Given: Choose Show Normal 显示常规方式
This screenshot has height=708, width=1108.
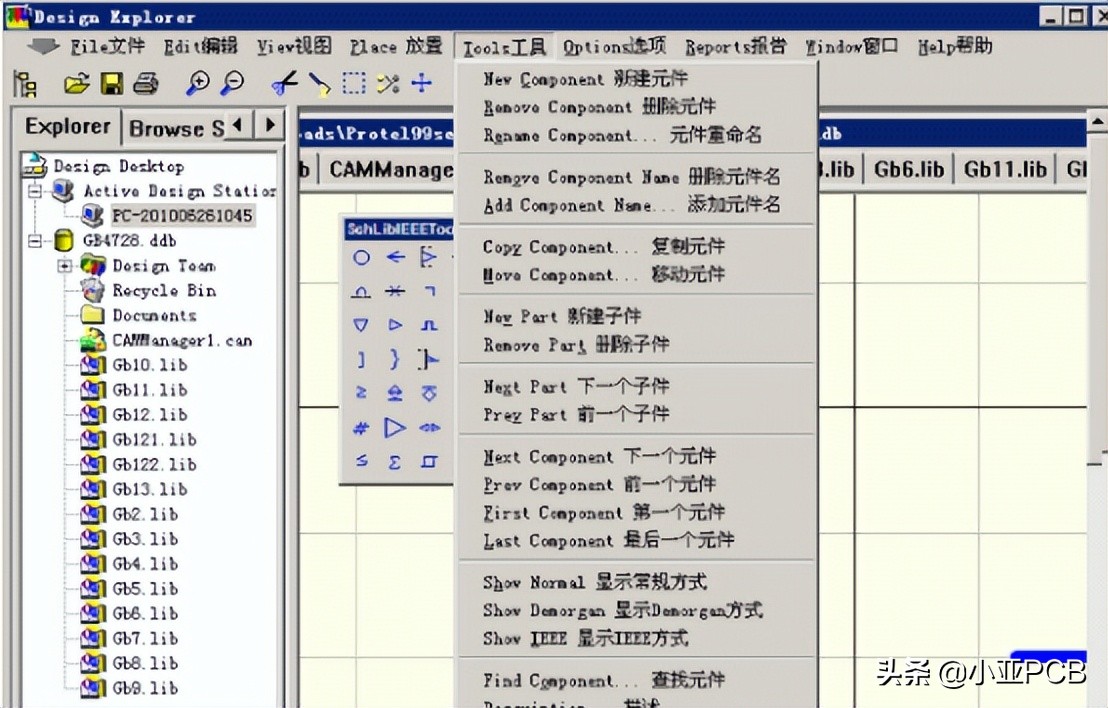Looking at the screenshot, I should [595, 582].
